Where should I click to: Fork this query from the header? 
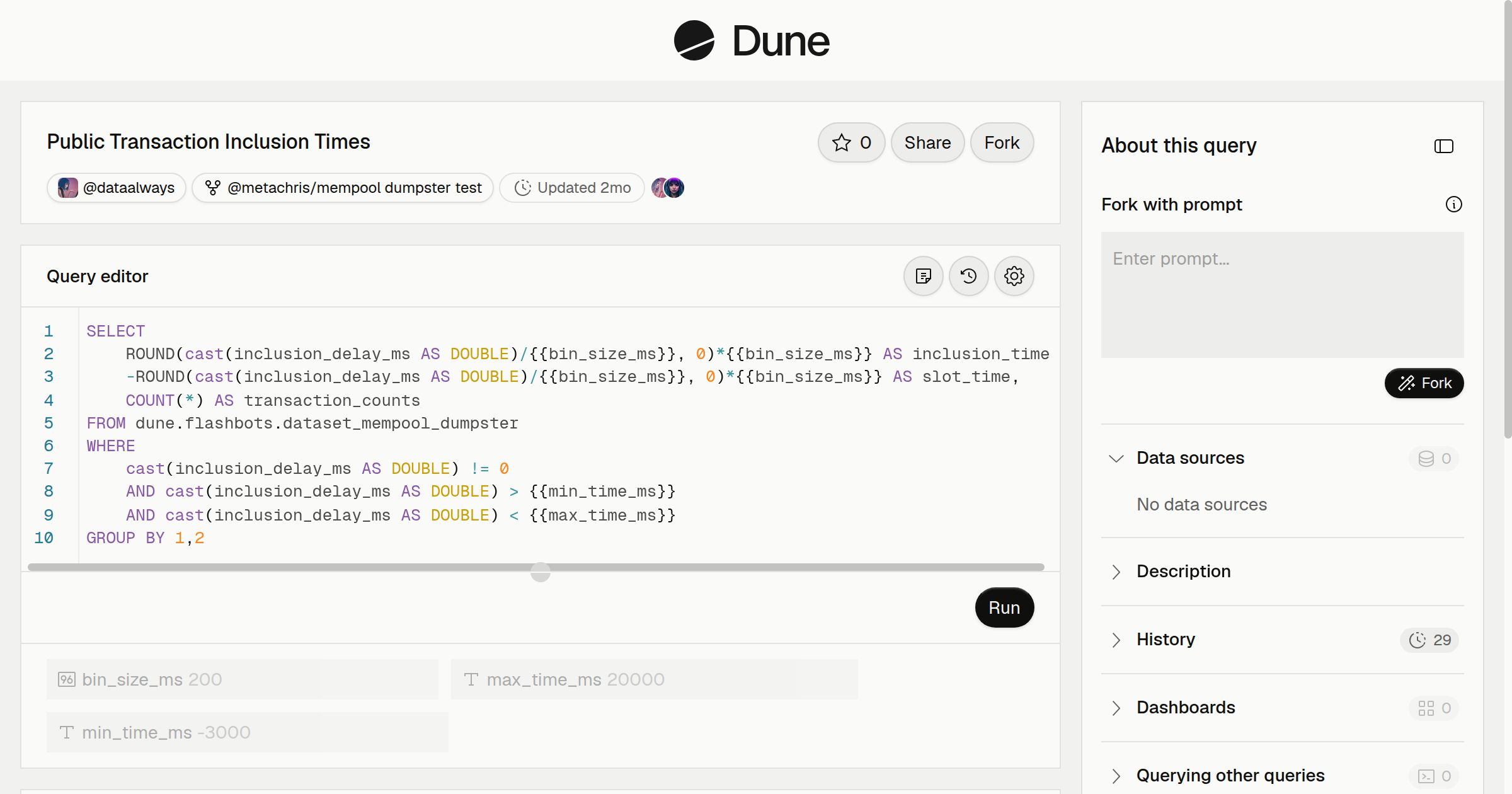tap(1002, 142)
